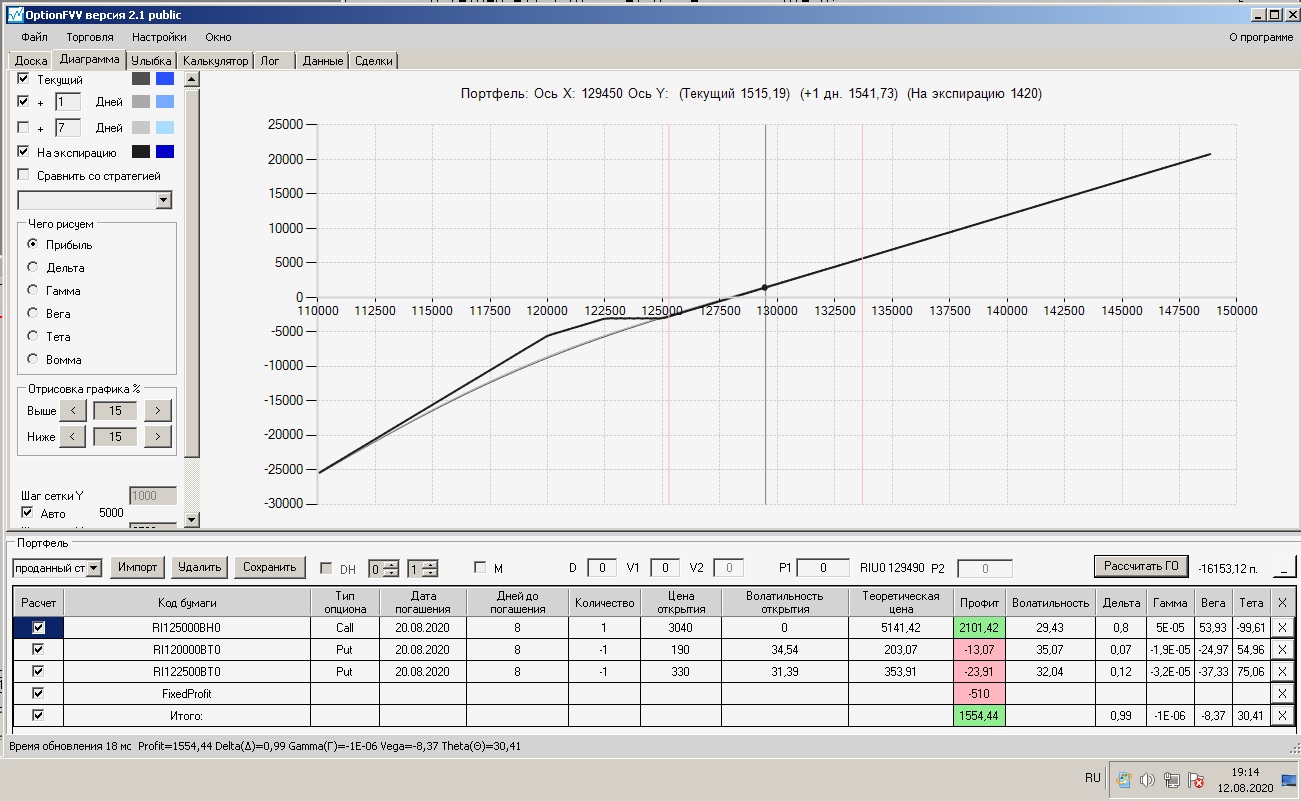Expand the проданный ст portfolio dropdown

click(x=94, y=568)
